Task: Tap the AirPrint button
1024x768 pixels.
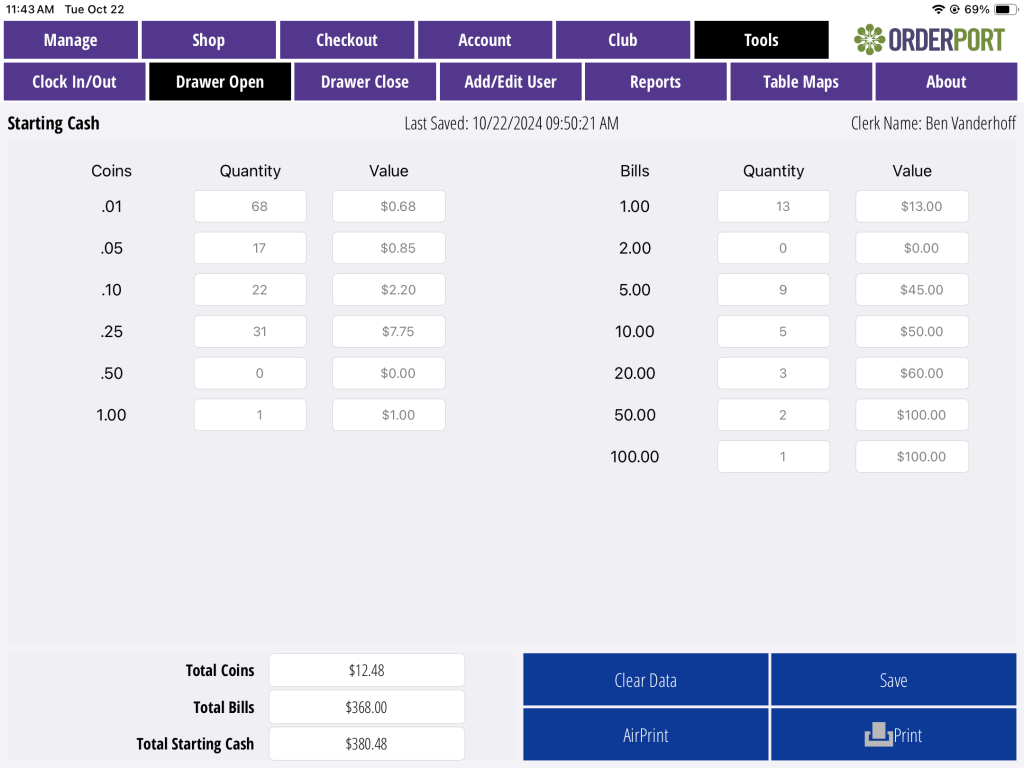Action: coord(645,735)
